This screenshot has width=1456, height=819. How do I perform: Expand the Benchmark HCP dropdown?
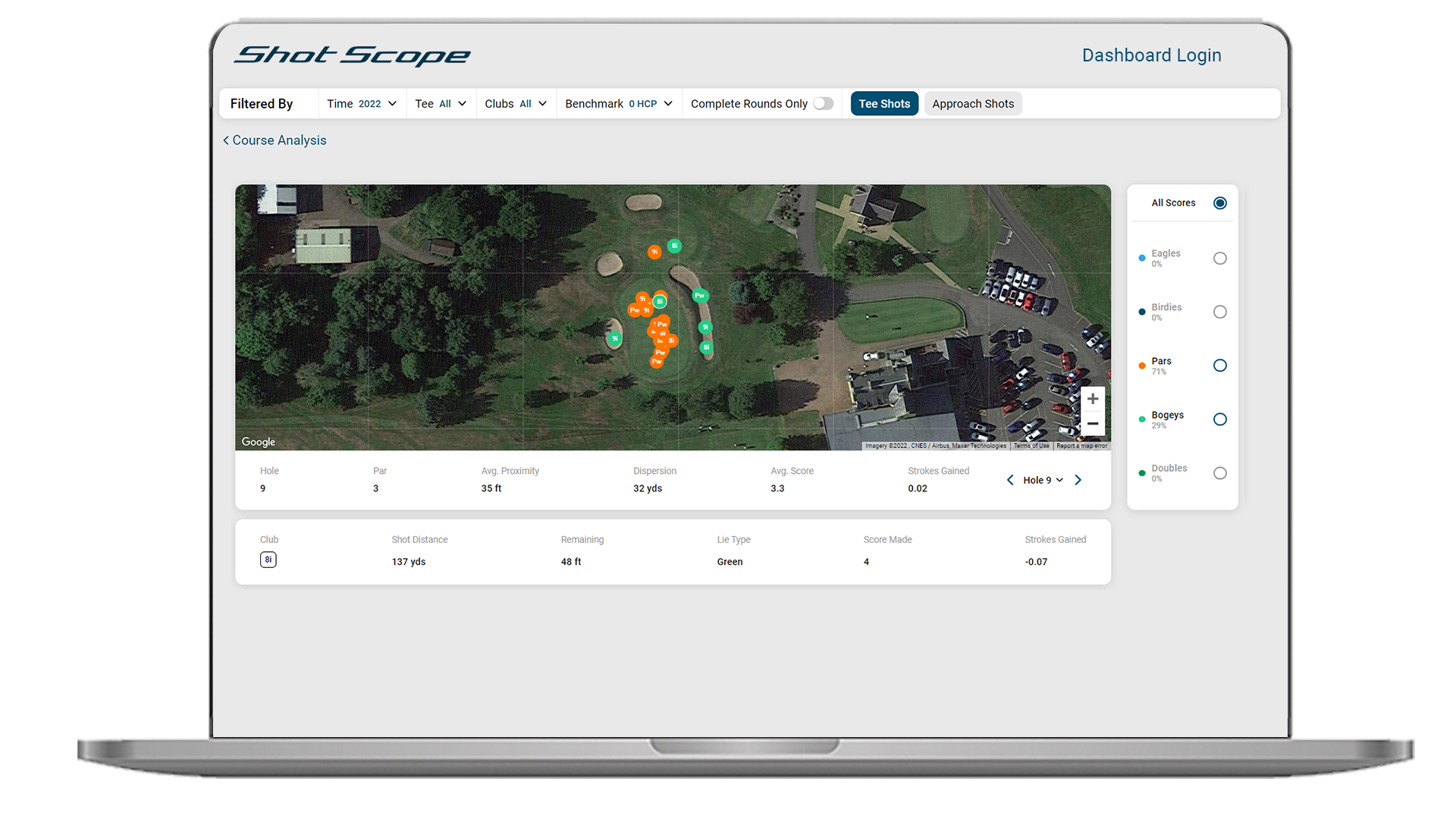click(x=619, y=103)
